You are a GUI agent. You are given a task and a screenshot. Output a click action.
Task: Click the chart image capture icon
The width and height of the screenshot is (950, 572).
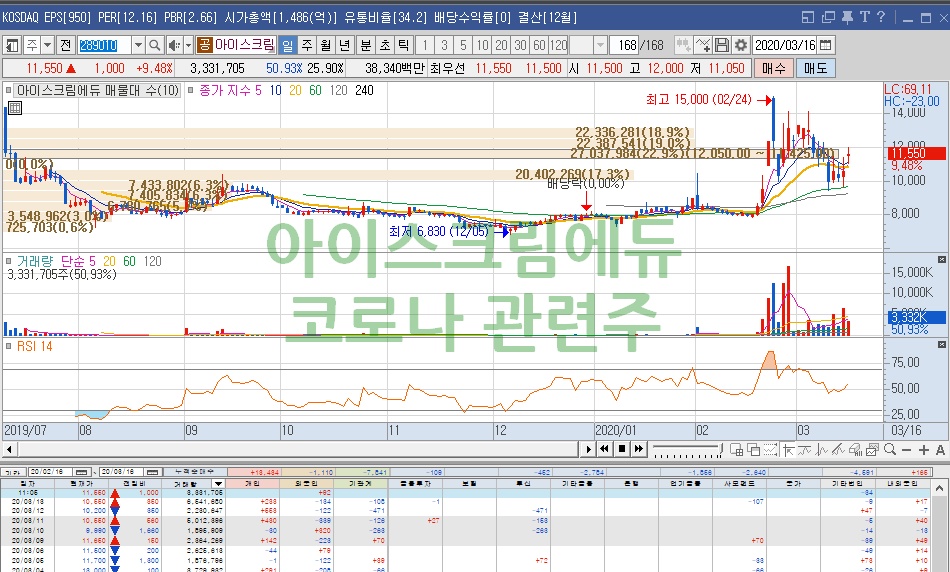[x=872, y=449]
